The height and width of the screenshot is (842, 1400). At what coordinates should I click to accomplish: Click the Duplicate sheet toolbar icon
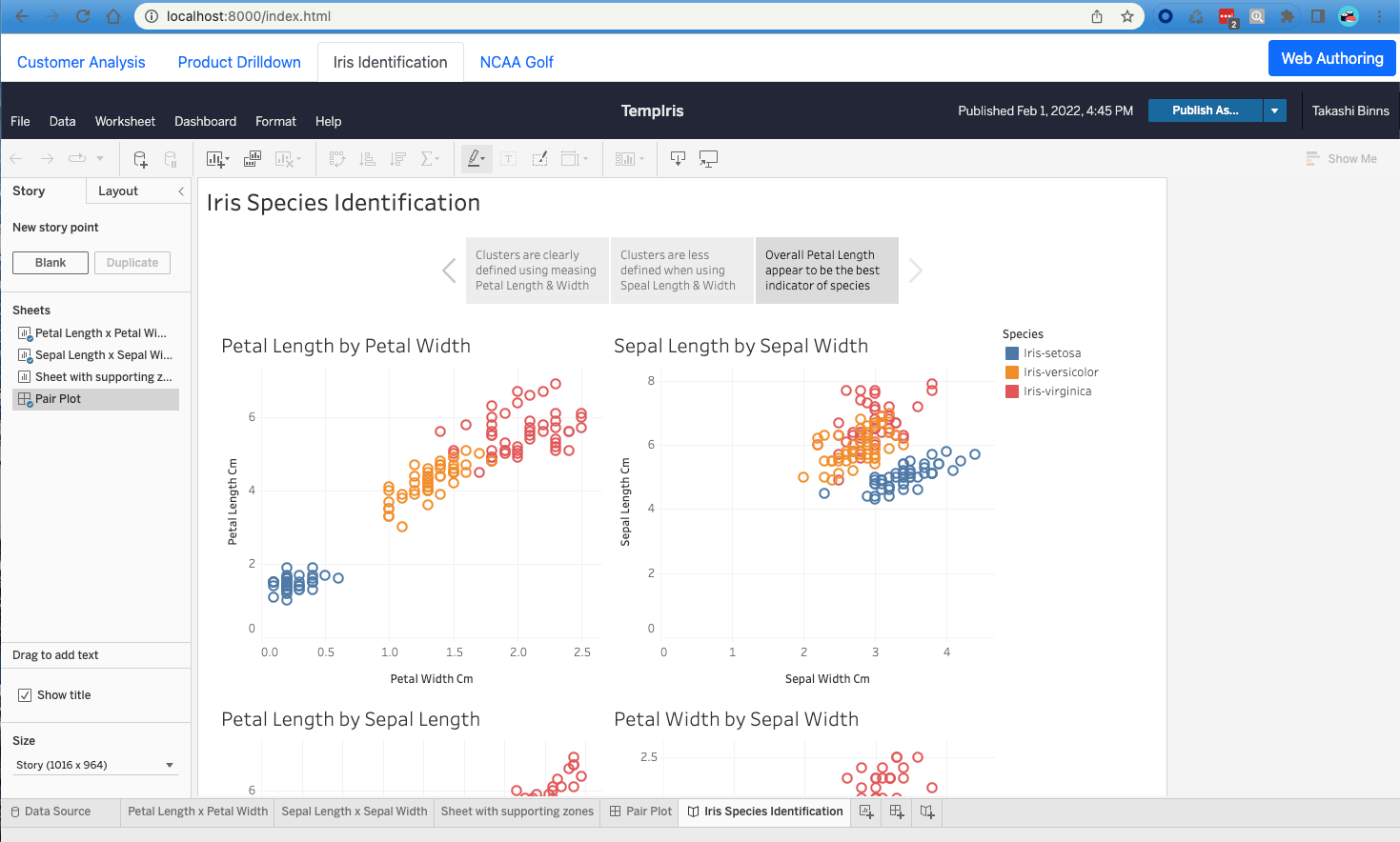click(253, 159)
